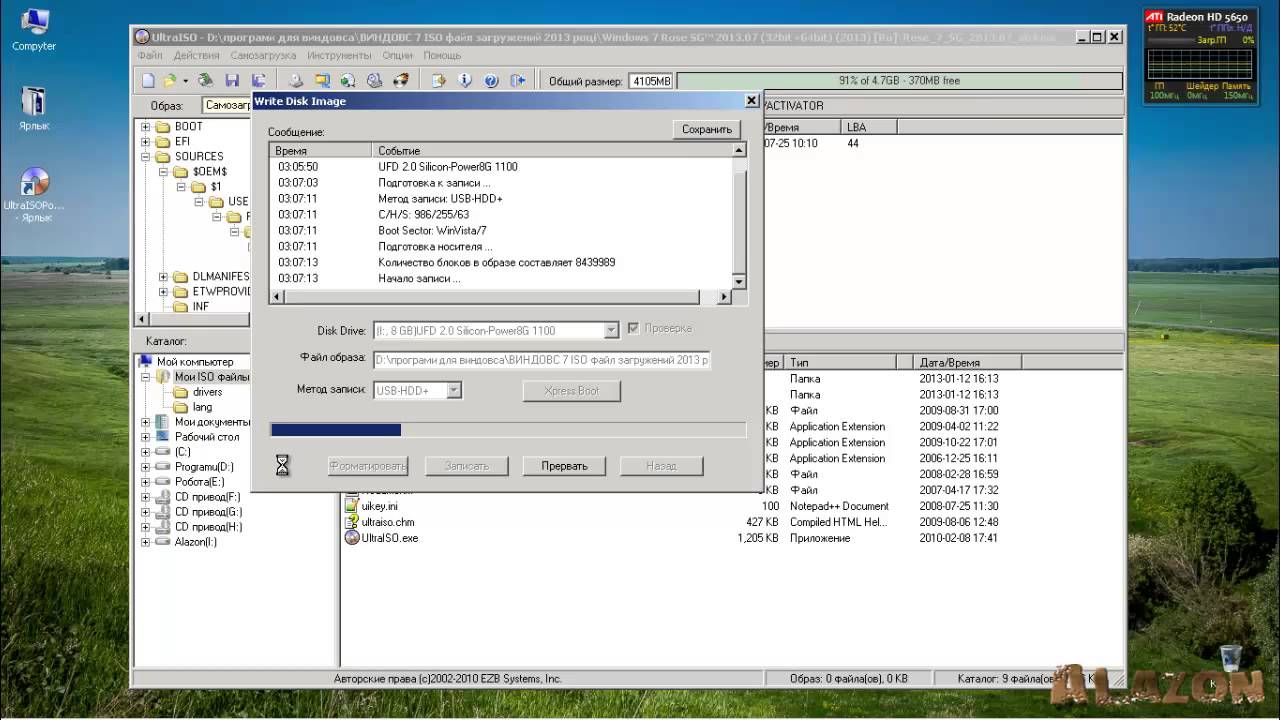Click the UltraISO.exe file icon
Image resolution: width=1280 pixels, height=720 pixels.
click(352, 538)
